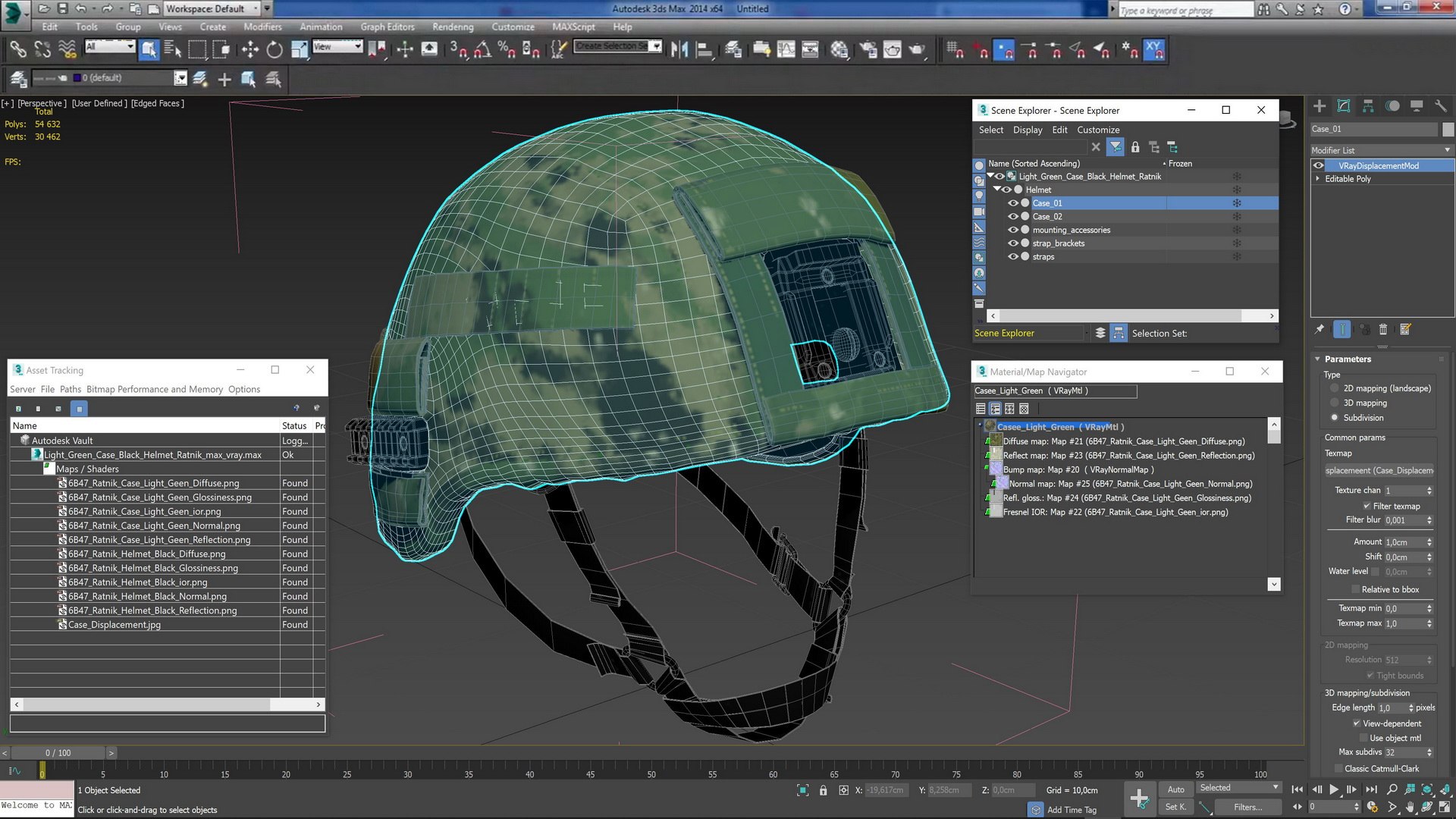Toggle visibility of straps object
Screen dimensions: 1456x819
[1013, 257]
